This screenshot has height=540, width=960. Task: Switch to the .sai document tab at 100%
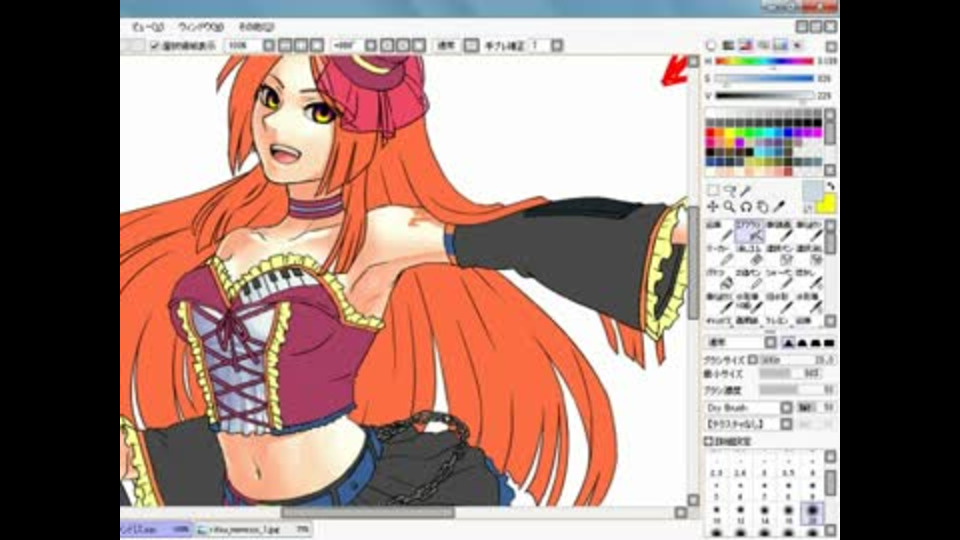pyautogui.click(x=156, y=529)
